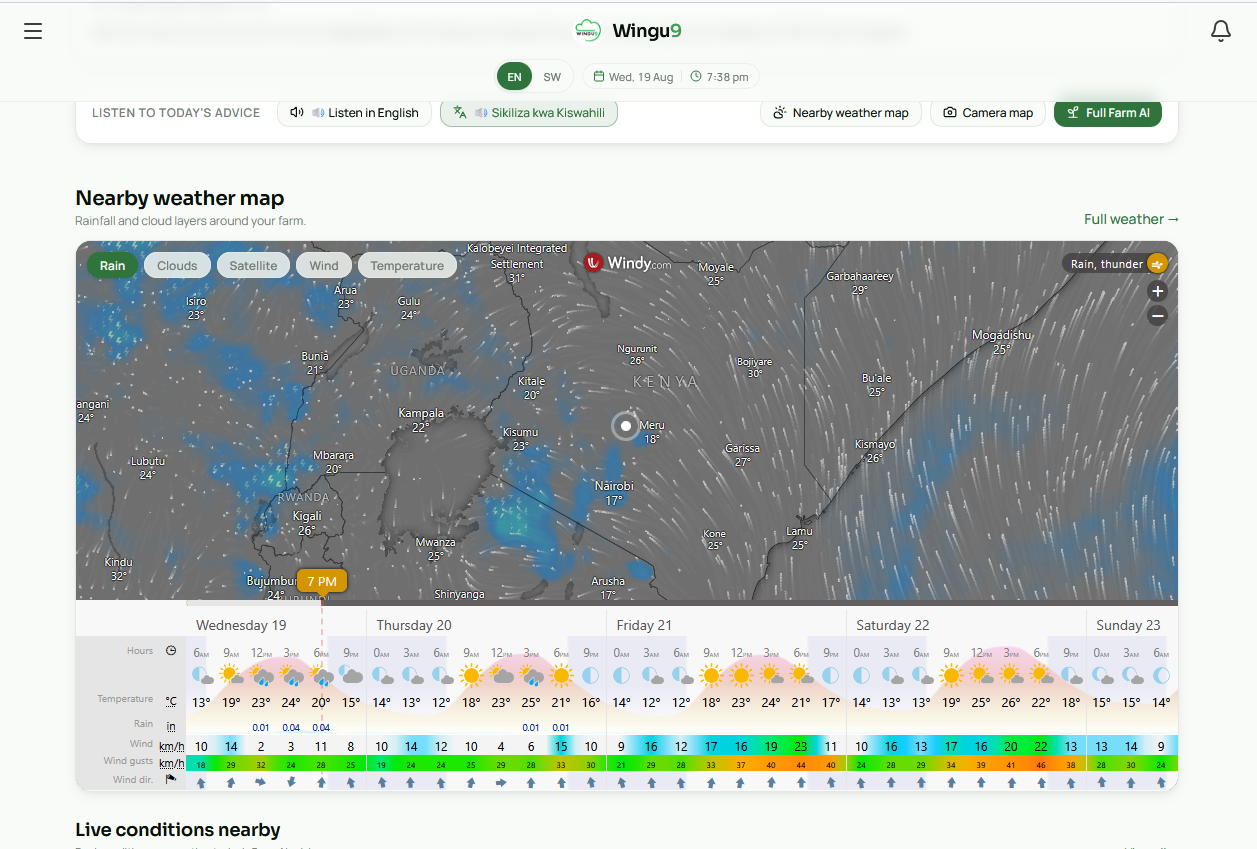Open notifications bell
The width and height of the screenshot is (1257, 849).
[x=1221, y=31]
